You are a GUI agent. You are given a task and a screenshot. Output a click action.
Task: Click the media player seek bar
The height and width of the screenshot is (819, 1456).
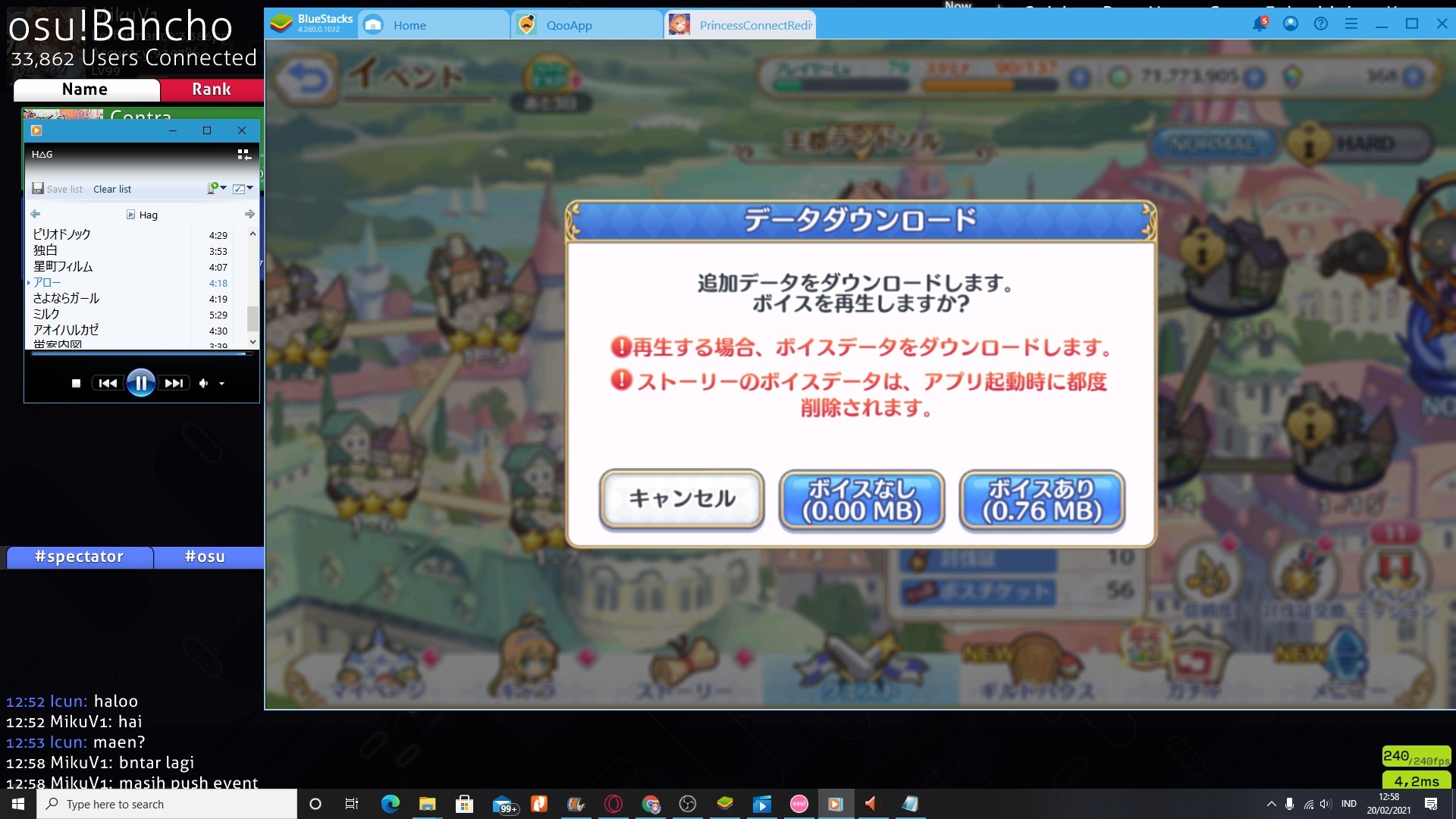(x=141, y=354)
